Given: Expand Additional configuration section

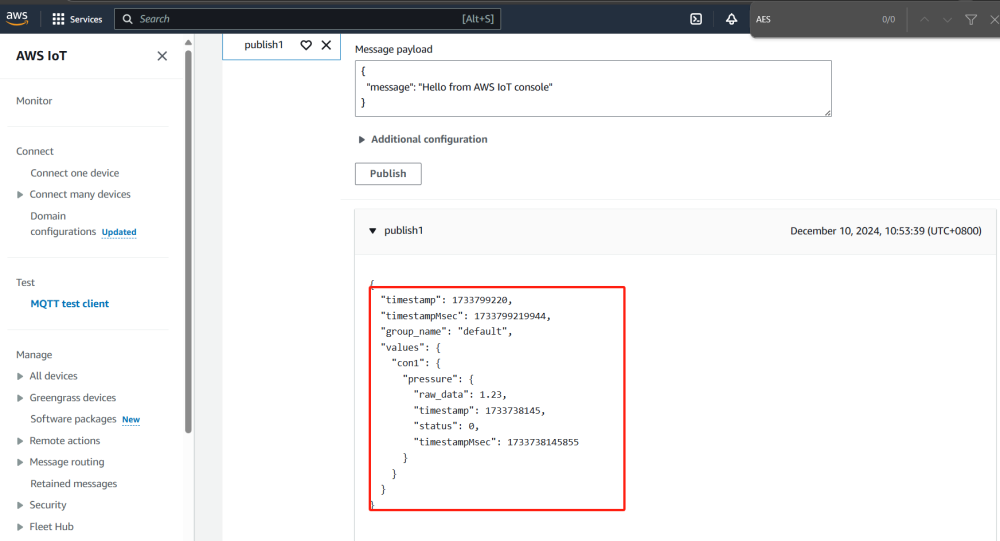Looking at the screenshot, I should 423,139.
